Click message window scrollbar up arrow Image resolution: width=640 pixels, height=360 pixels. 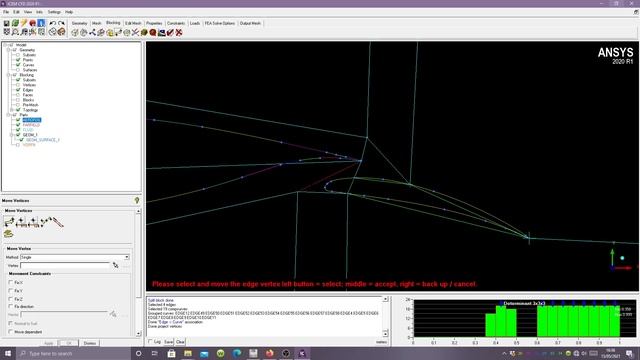pyautogui.click(x=385, y=299)
